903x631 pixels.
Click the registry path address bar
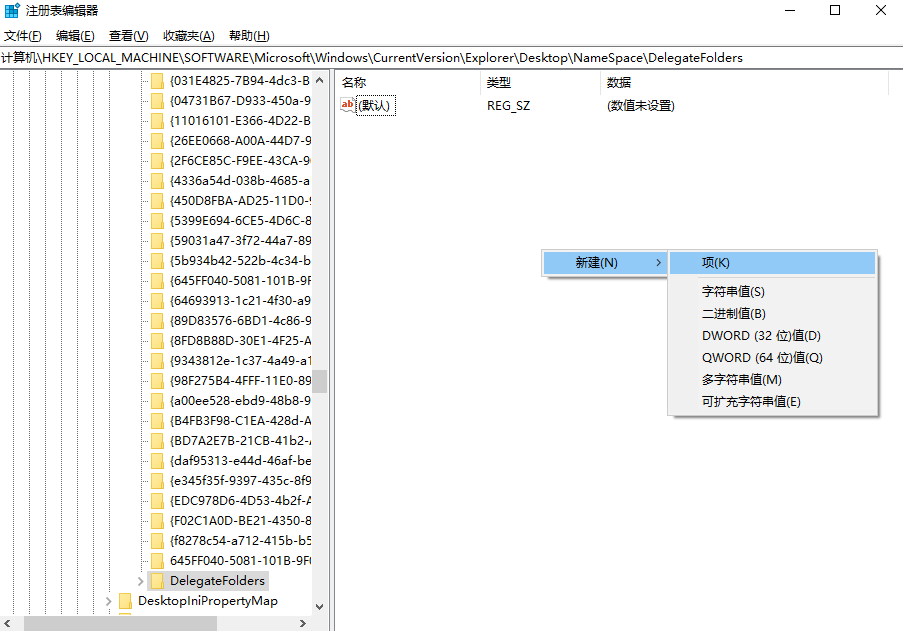452,58
